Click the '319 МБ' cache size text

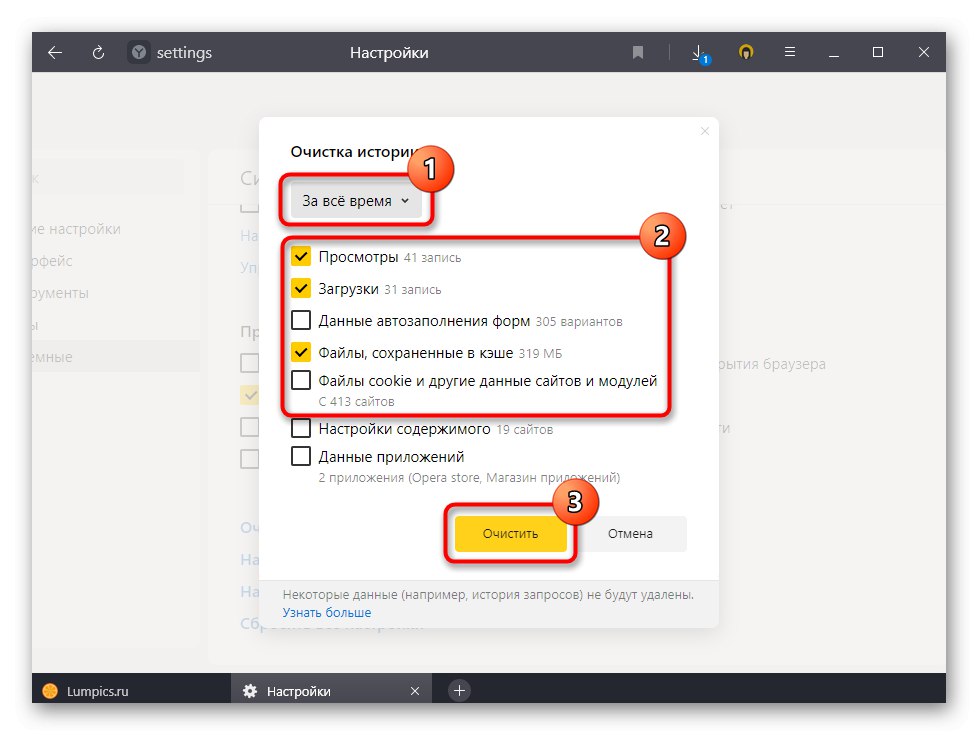540,354
